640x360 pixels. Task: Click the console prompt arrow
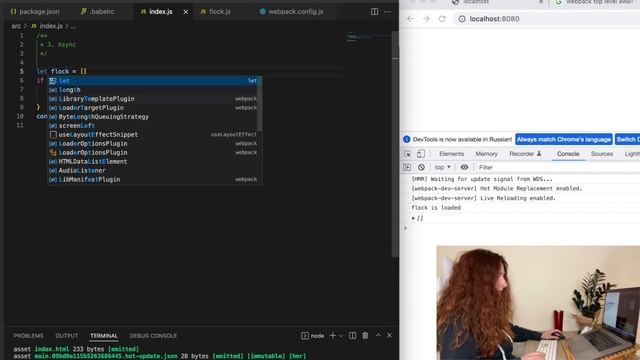(x=405, y=228)
